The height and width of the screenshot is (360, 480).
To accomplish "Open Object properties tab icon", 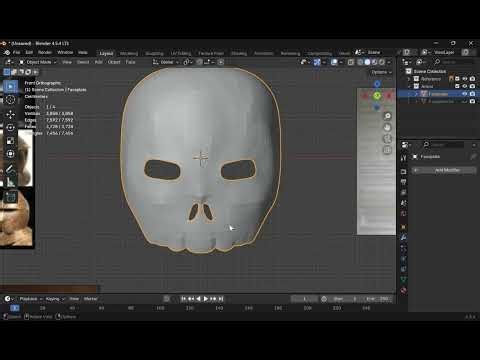I will click(403, 227).
